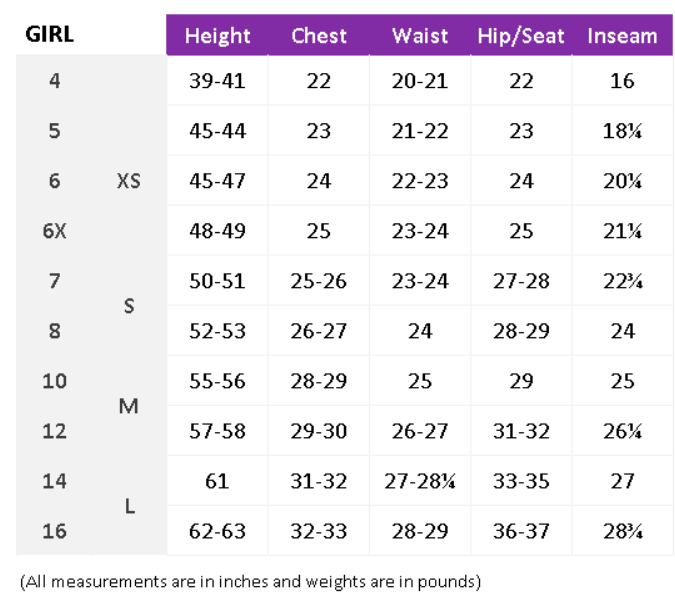Click the Hip/Seat column header
Image resolution: width=675 pixels, height=596 pixels.
coord(521,36)
